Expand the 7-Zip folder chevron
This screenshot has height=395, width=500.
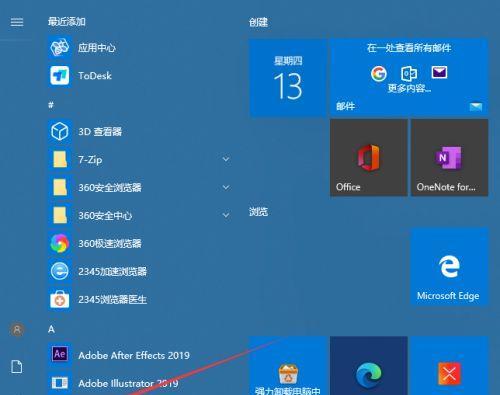point(226,159)
